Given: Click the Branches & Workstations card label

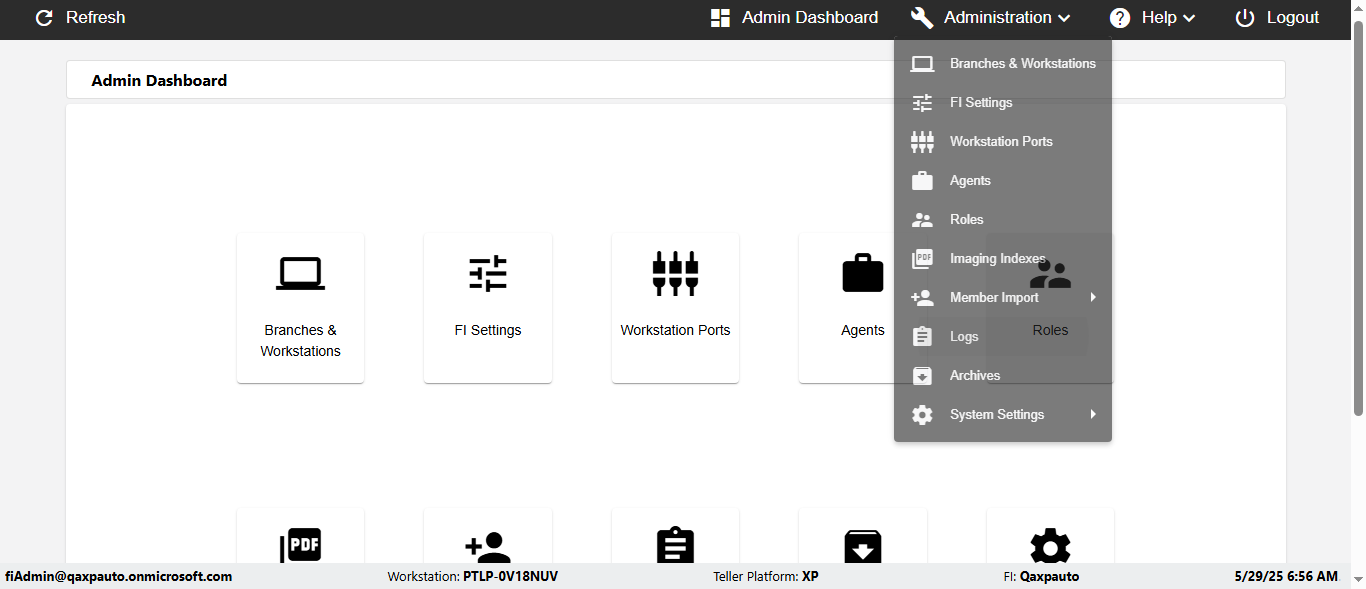Looking at the screenshot, I should pos(300,341).
